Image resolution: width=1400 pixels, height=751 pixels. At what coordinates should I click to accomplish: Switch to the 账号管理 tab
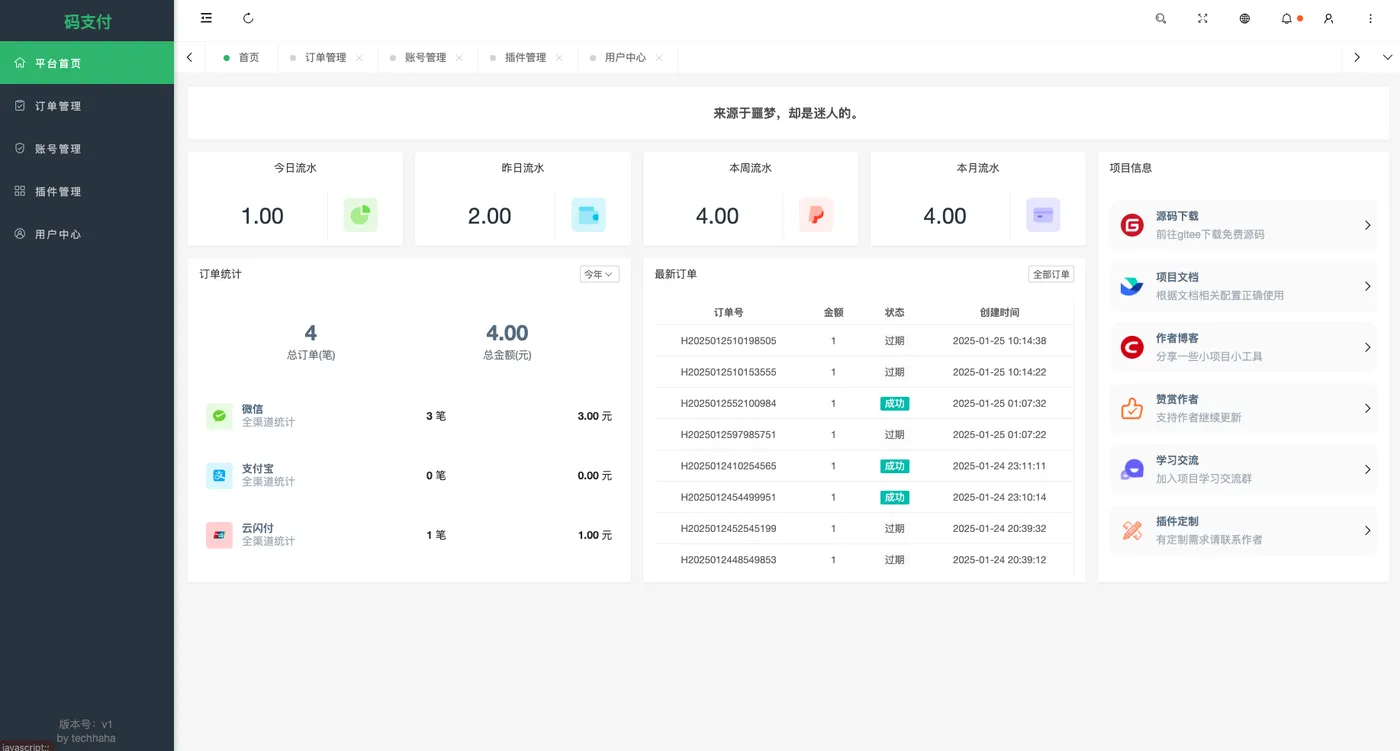coord(426,58)
